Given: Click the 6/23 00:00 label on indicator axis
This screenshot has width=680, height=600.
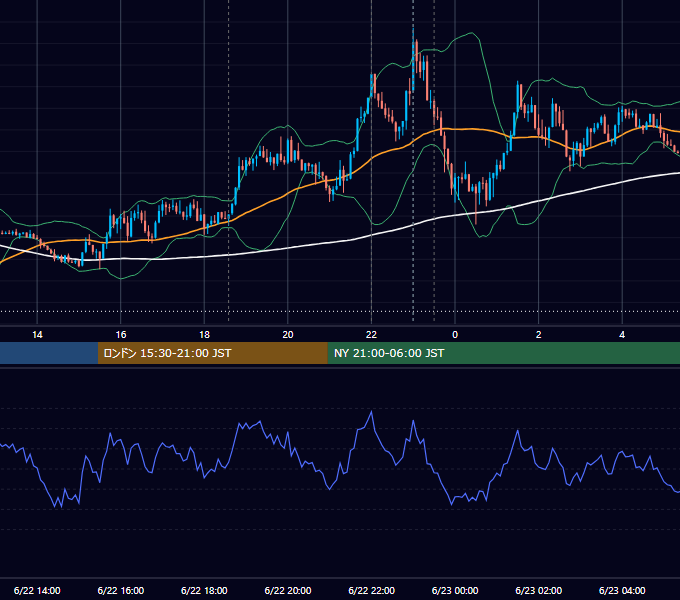Looking at the screenshot, I should point(455,590).
